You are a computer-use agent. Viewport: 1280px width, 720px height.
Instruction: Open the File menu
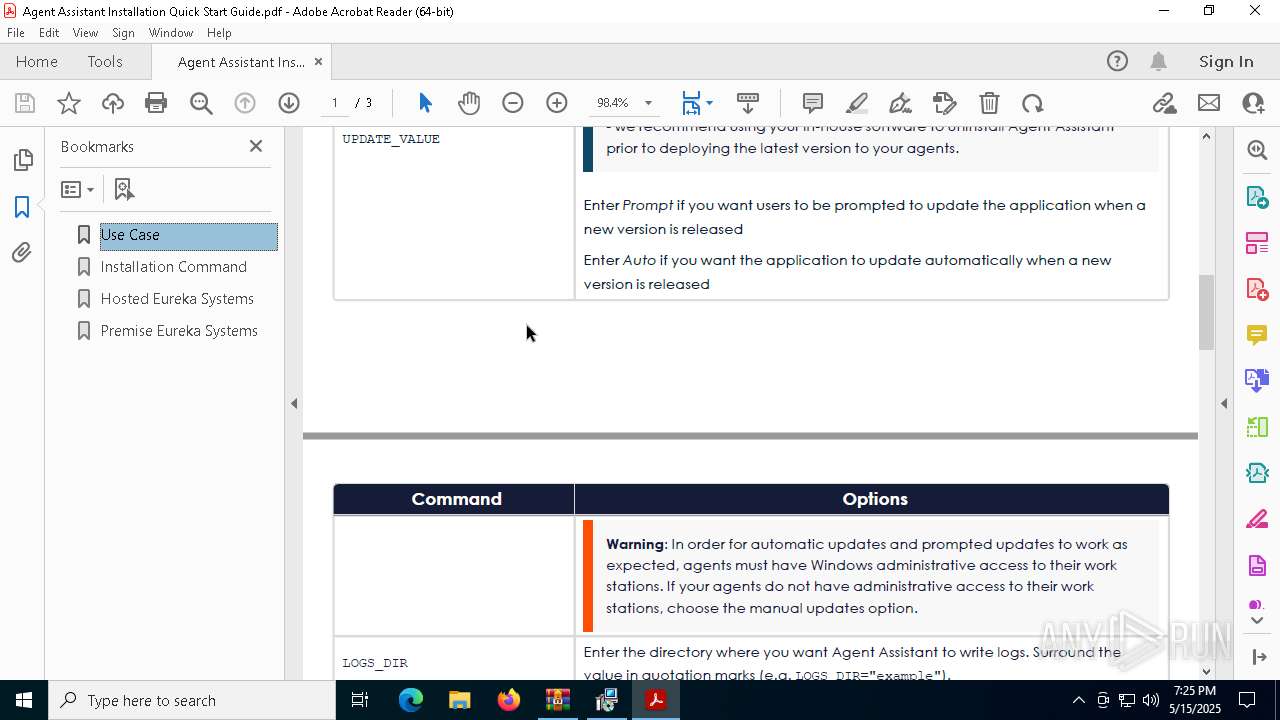tap(16, 33)
